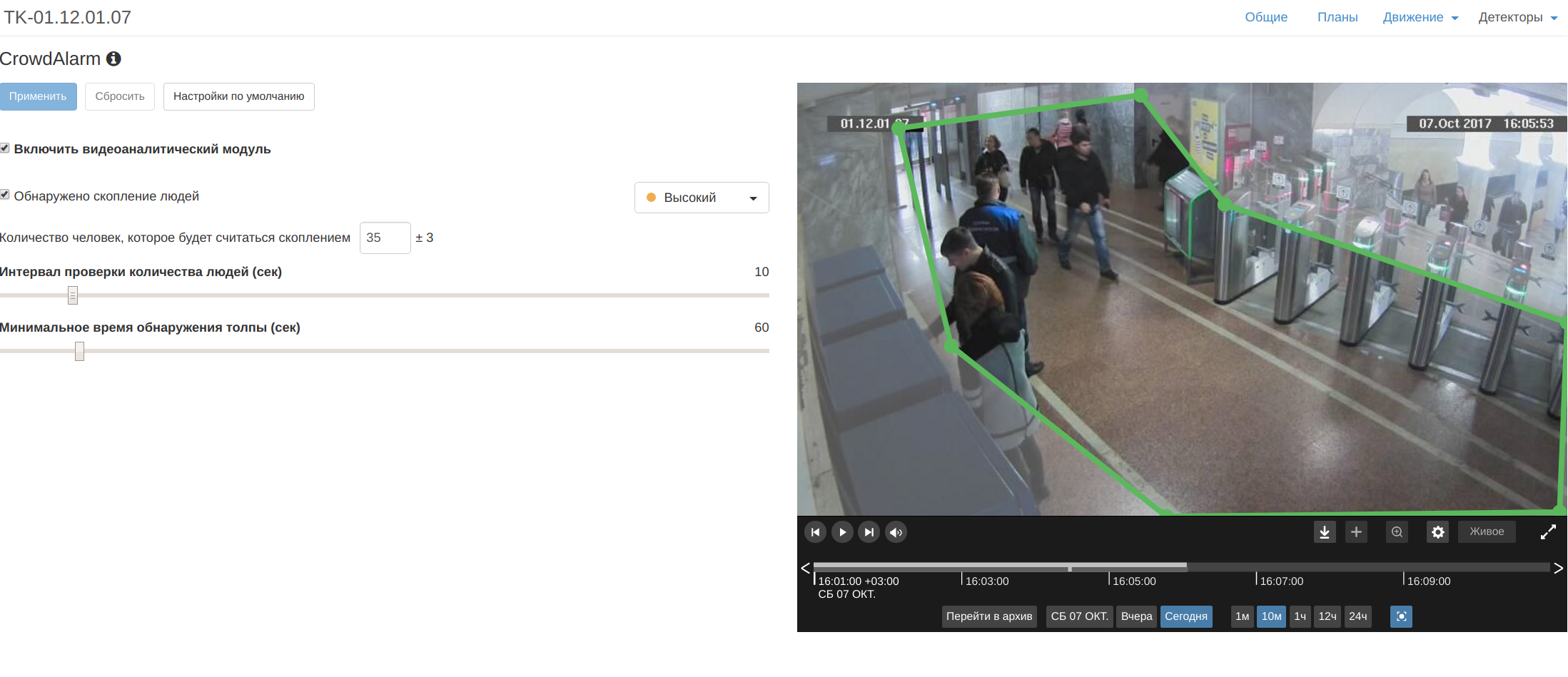This screenshot has height=677, width=1568.
Task: Set timeline scale to 12ч
Action: (1327, 616)
